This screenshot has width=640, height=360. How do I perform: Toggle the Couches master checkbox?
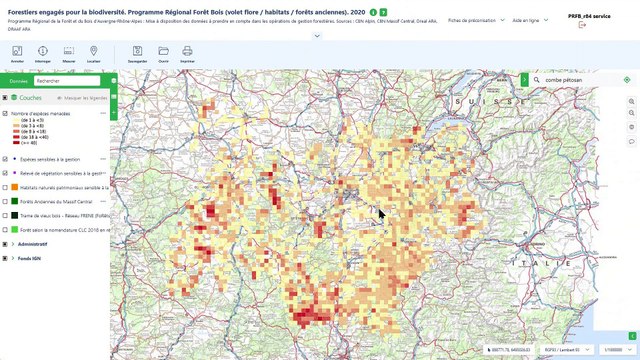pos(5,98)
